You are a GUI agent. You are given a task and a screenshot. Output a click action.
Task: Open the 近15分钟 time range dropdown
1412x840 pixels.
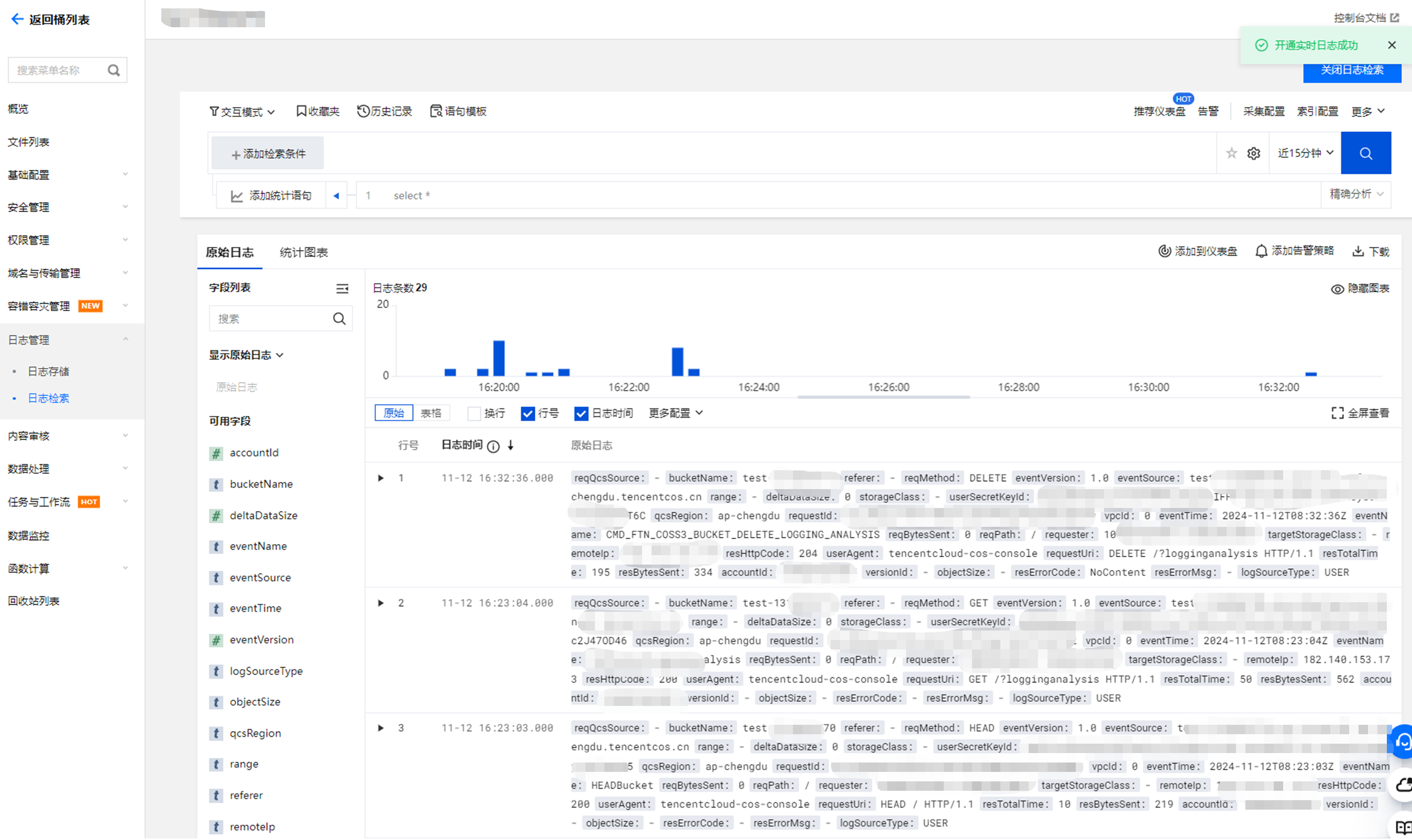(x=1305, y=153)
